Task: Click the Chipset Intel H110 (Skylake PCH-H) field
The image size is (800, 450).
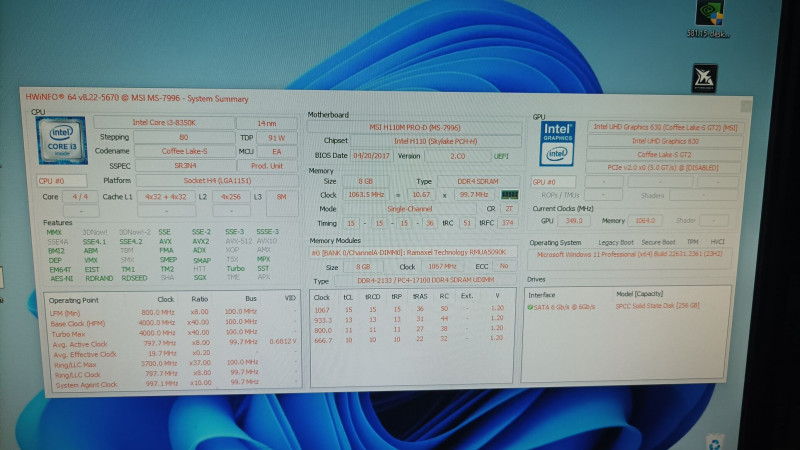Action: click(x=435, y=141)
